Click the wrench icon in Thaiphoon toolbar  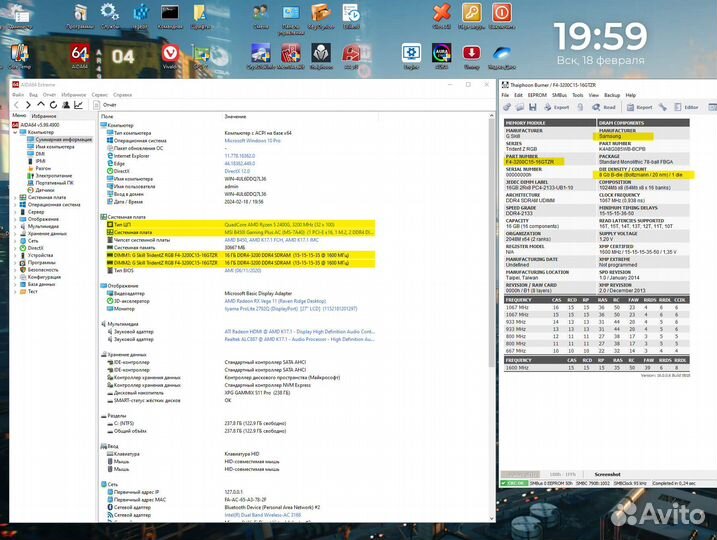pos(663,107)
